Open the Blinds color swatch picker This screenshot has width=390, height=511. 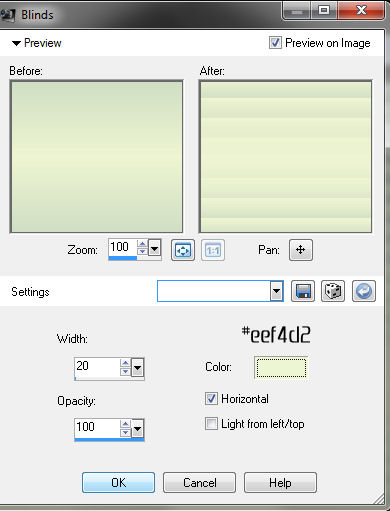coord(281,367)
